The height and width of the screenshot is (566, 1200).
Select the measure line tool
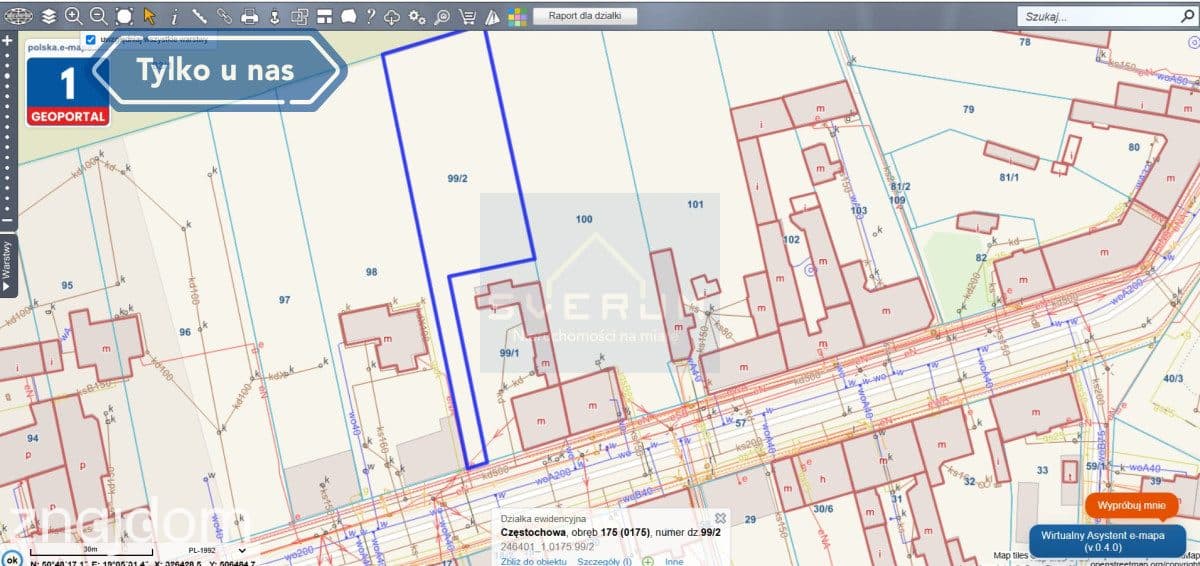tap(199, 16)
